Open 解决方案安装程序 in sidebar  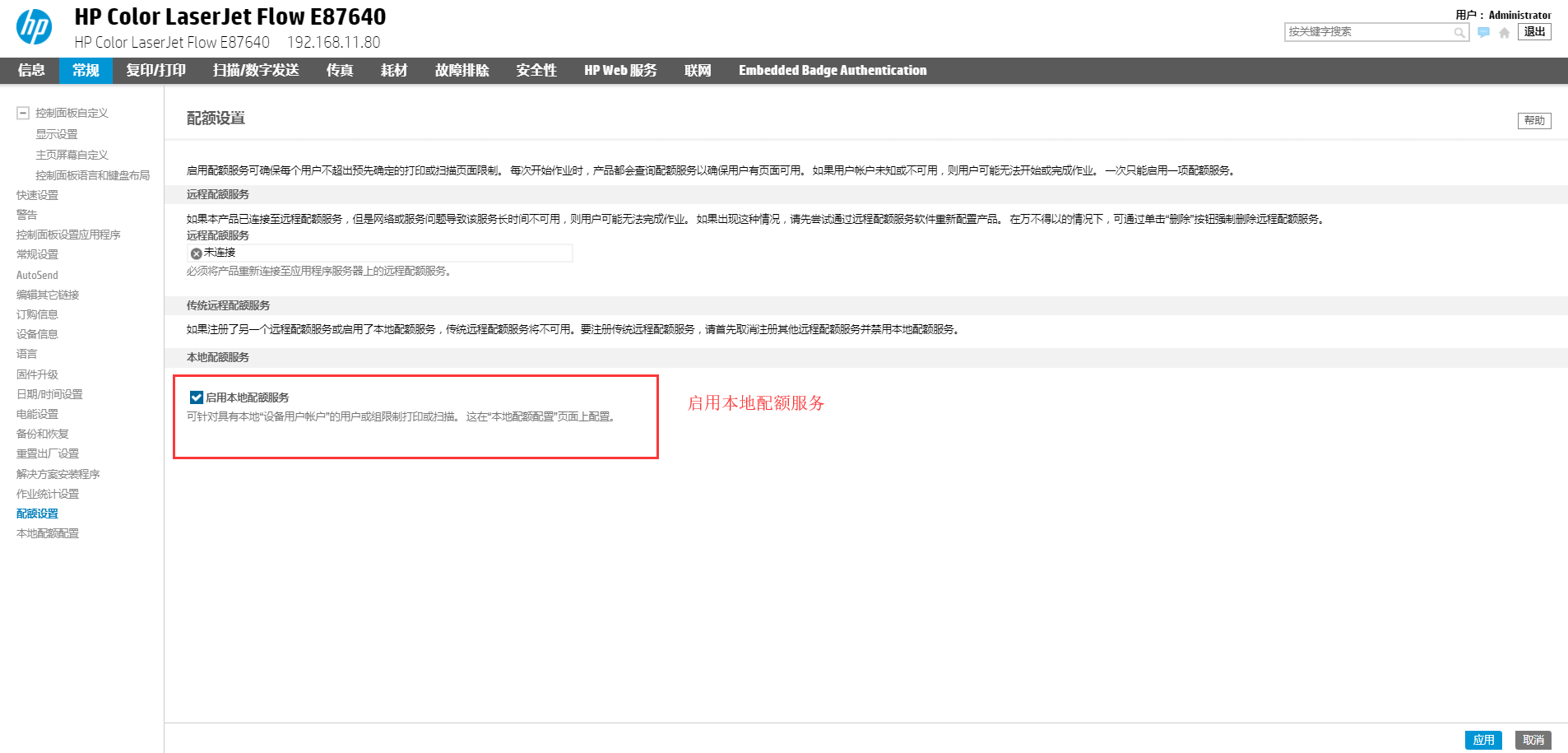pos(58,474)
